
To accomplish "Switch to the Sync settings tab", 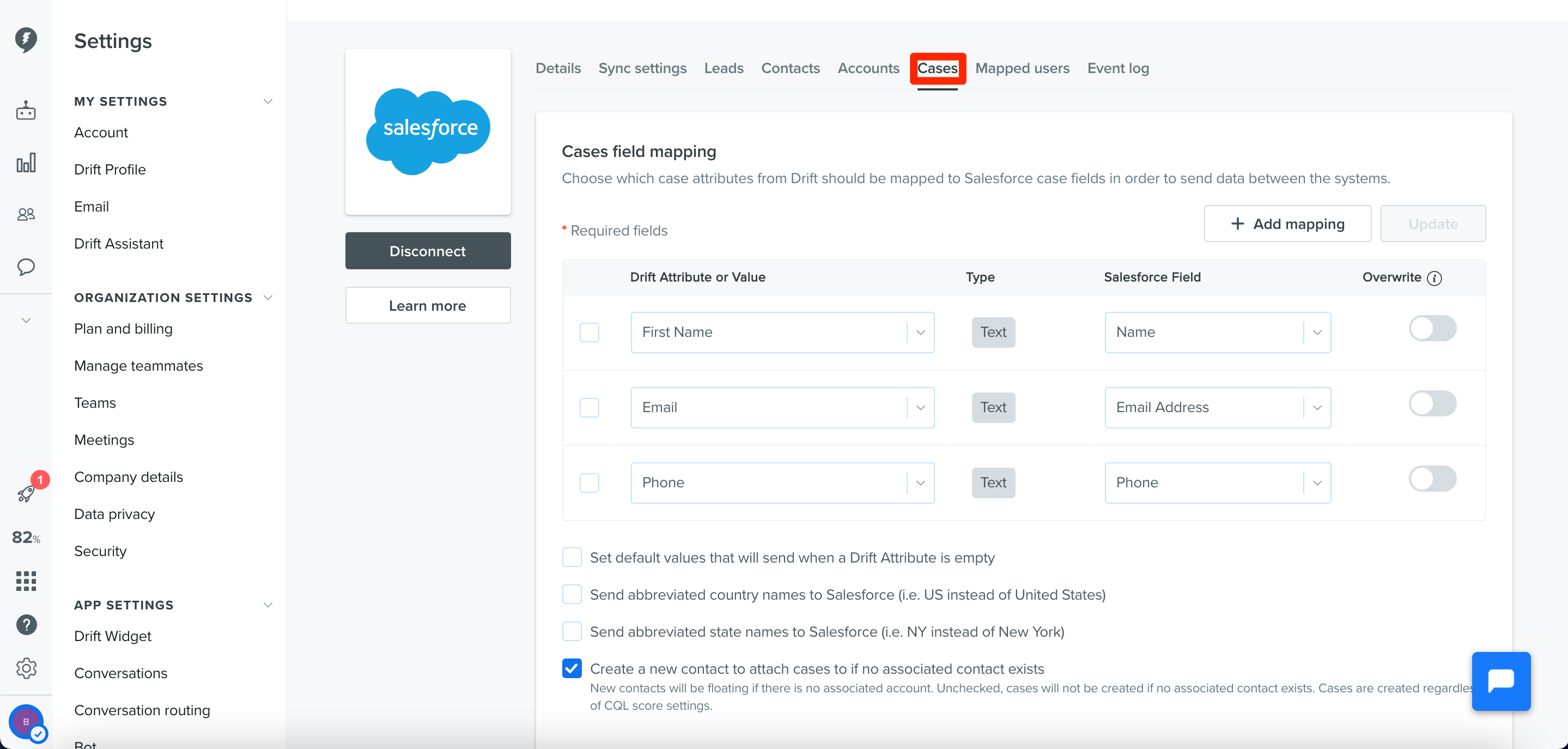I will coord(642,68).
